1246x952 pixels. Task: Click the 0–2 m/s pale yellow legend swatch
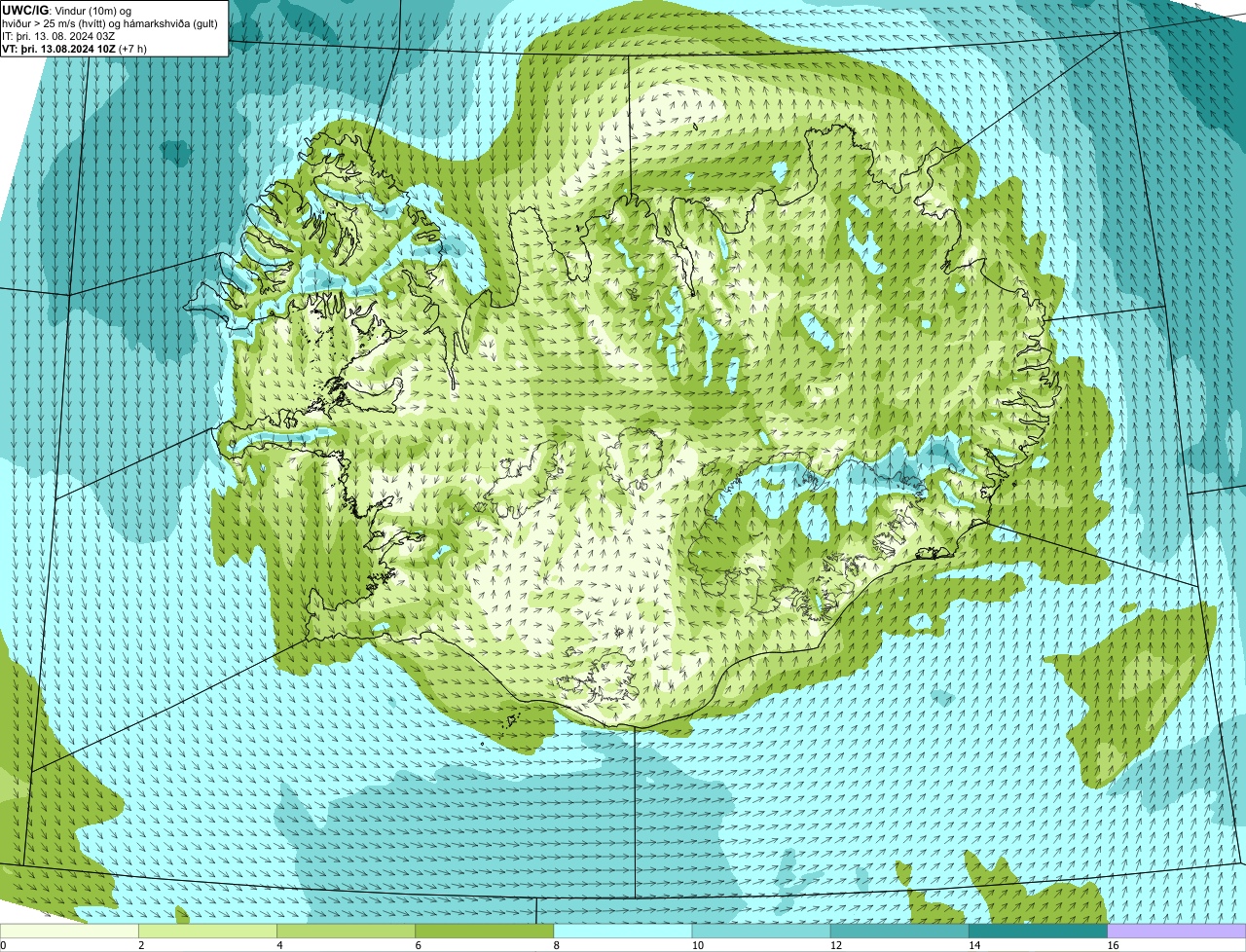click(69, 931)
